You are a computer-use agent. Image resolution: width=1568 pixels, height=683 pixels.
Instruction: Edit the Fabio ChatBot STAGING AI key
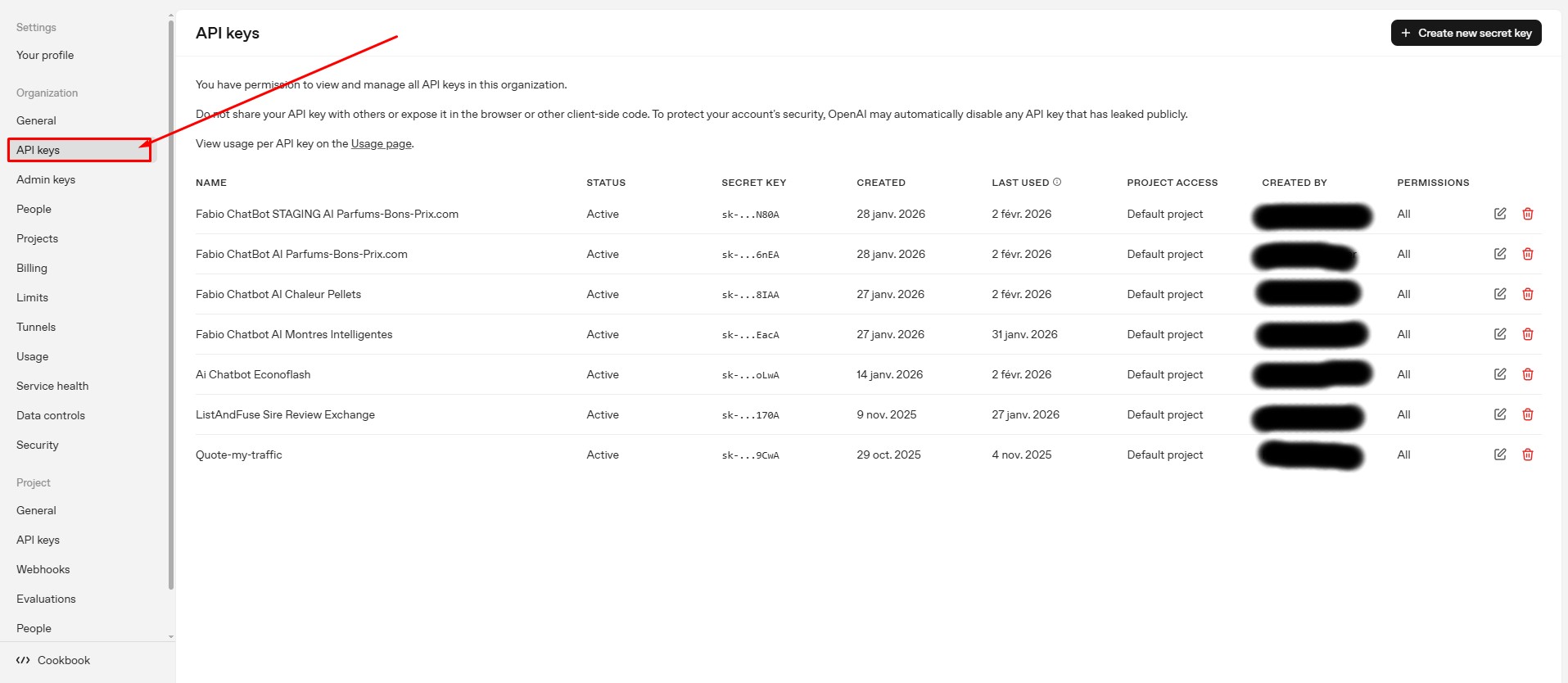[x=1500, y=214]
